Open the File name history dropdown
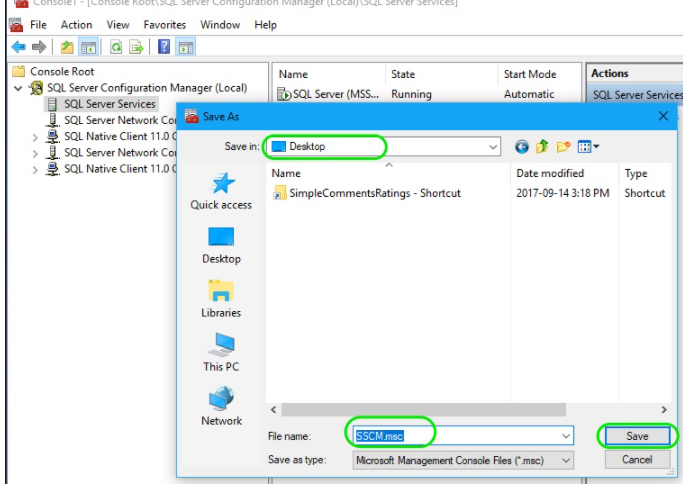Image resolution: width=683 pixels, height=488 pixels. 565,436
